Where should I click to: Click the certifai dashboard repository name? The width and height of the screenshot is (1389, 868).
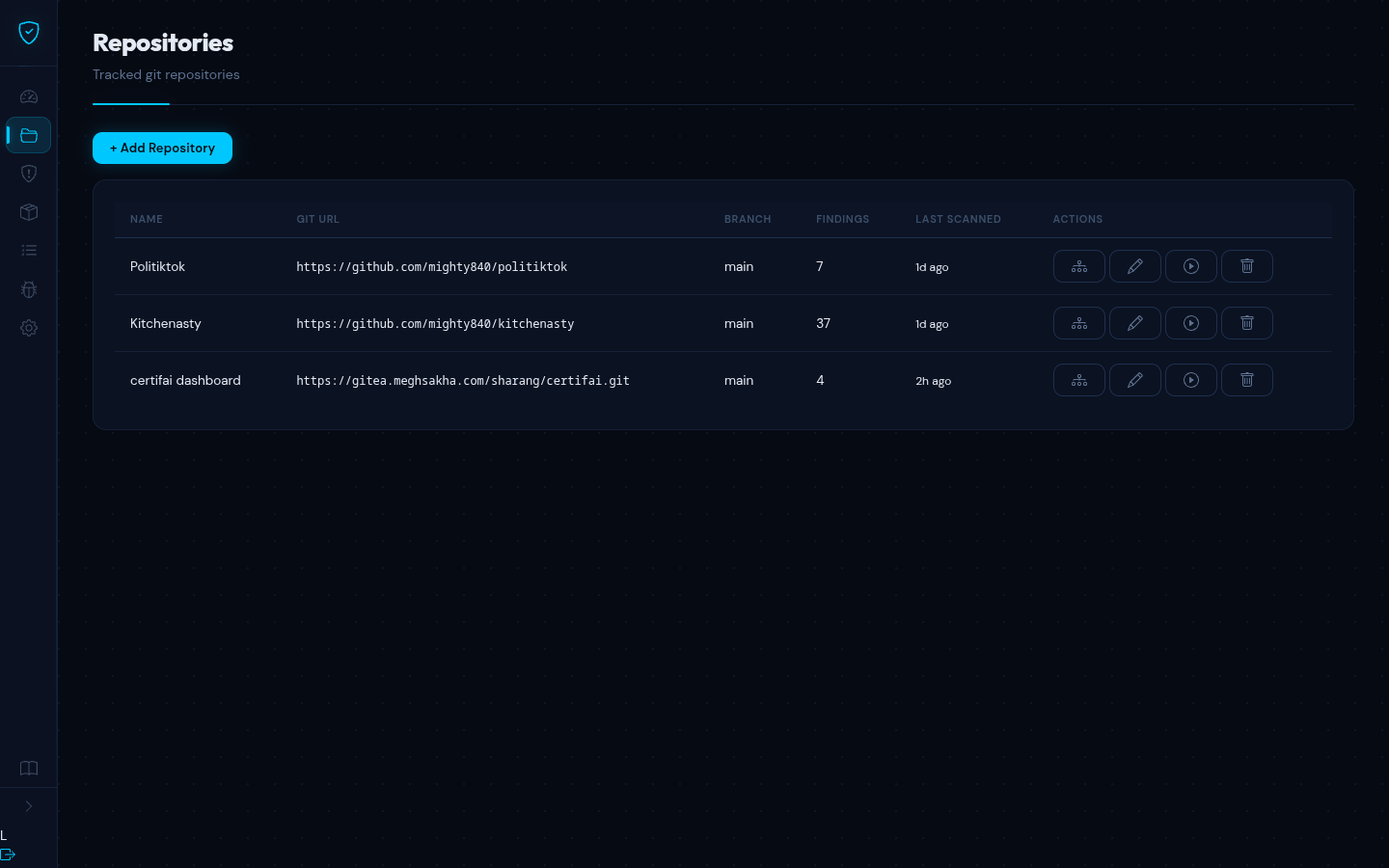click(185, 380)
